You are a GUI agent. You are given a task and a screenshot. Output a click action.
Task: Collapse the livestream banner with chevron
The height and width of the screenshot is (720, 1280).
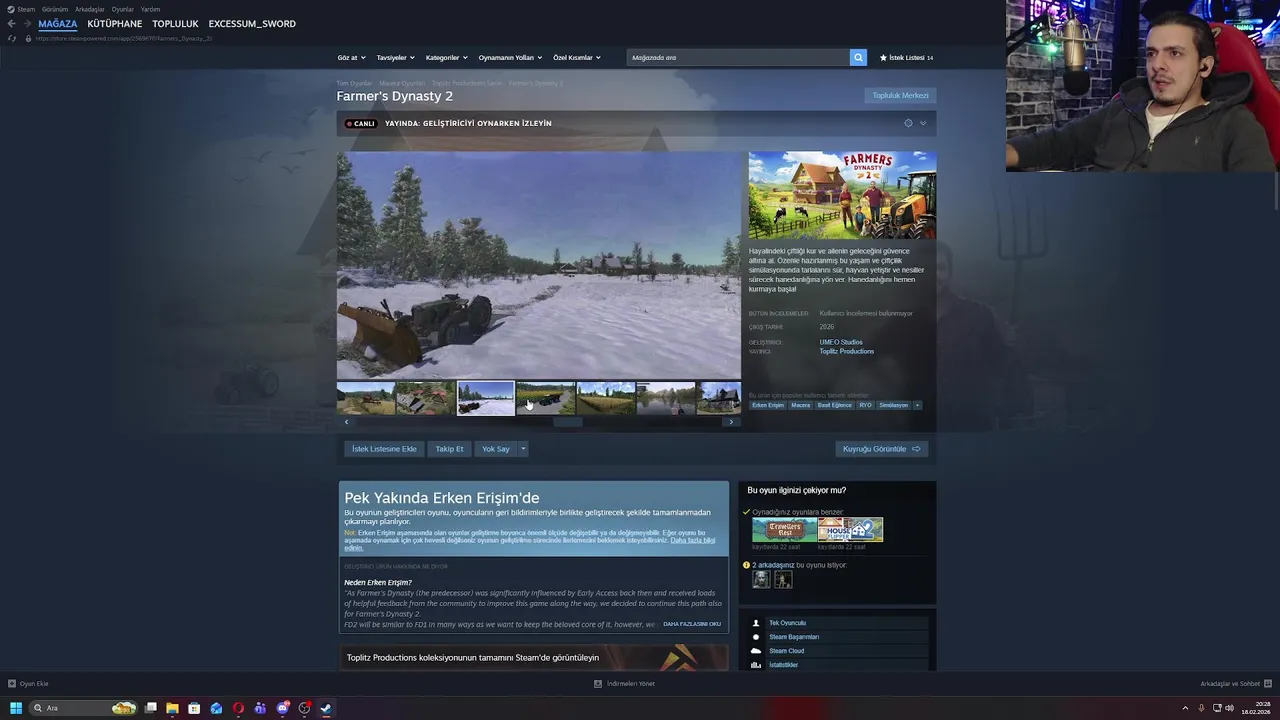(923, 123)
